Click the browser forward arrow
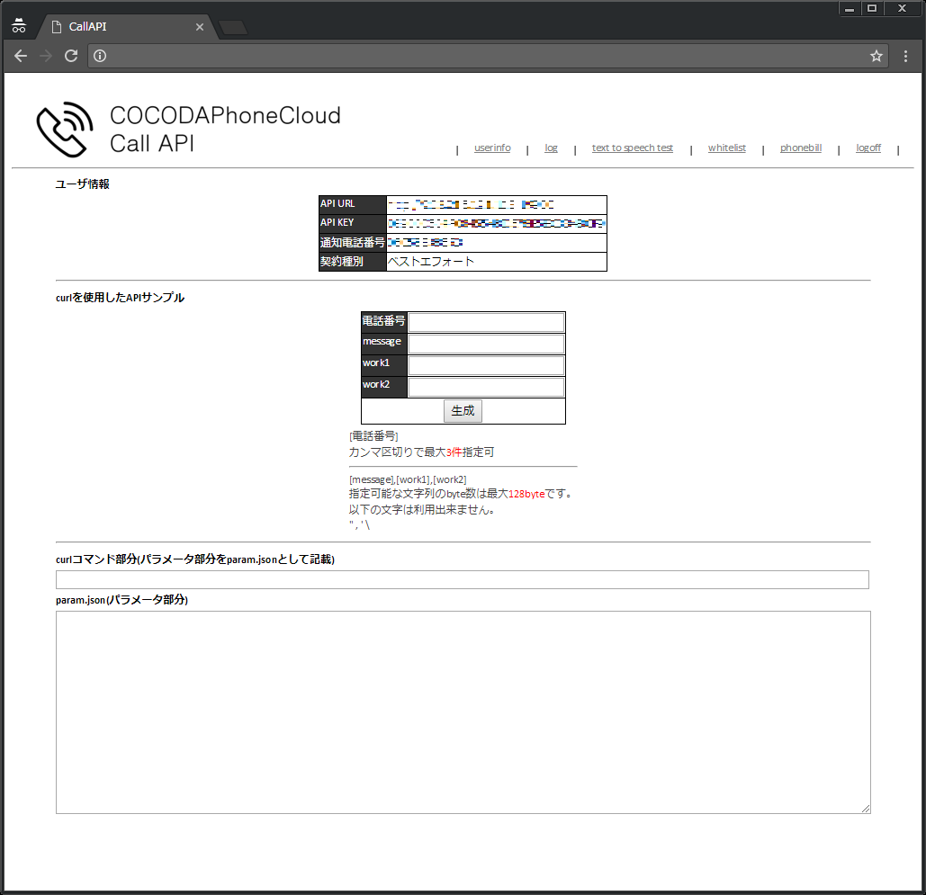 (46, 56)
